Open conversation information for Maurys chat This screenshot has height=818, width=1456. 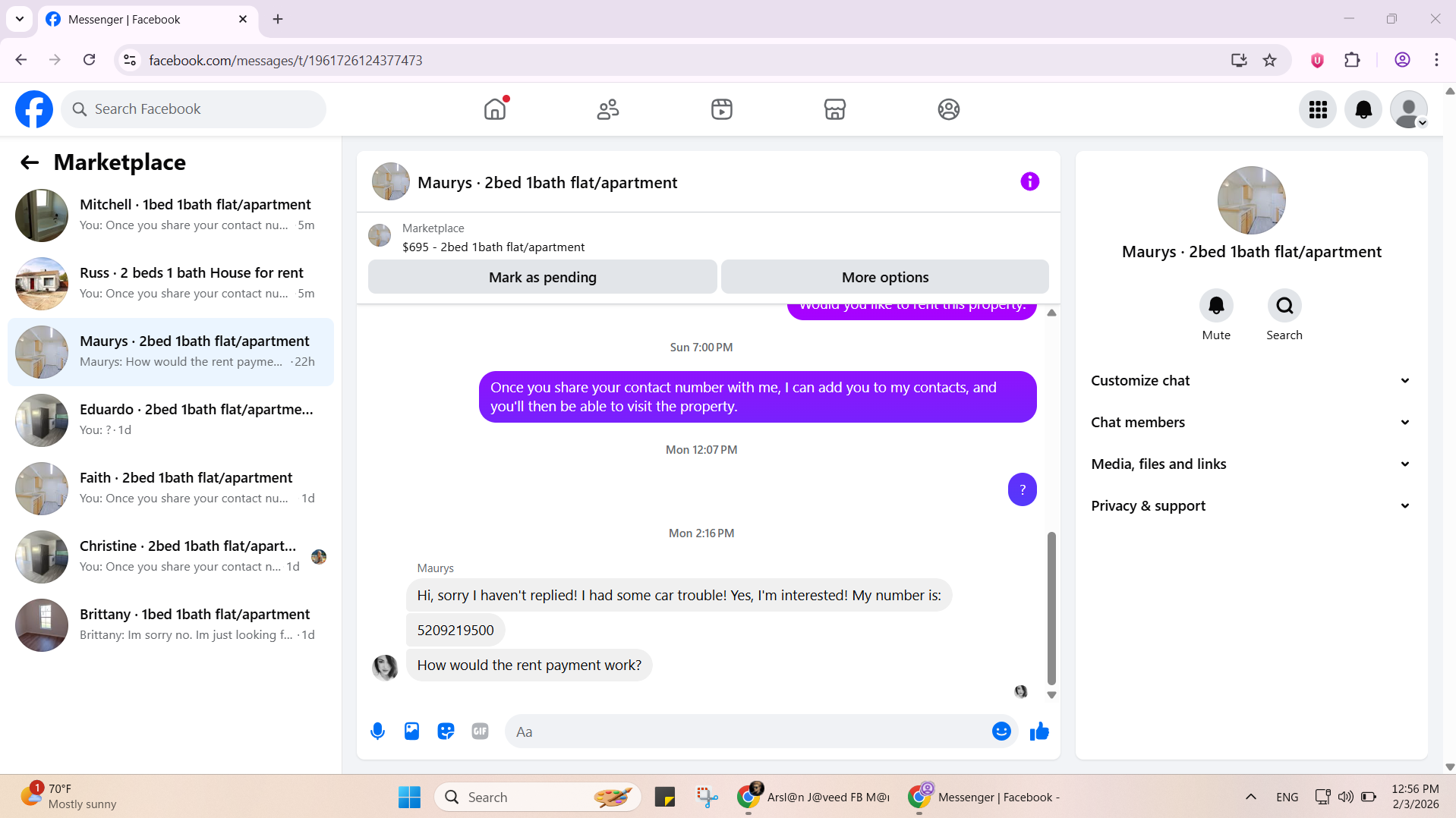coord(1030,181)
